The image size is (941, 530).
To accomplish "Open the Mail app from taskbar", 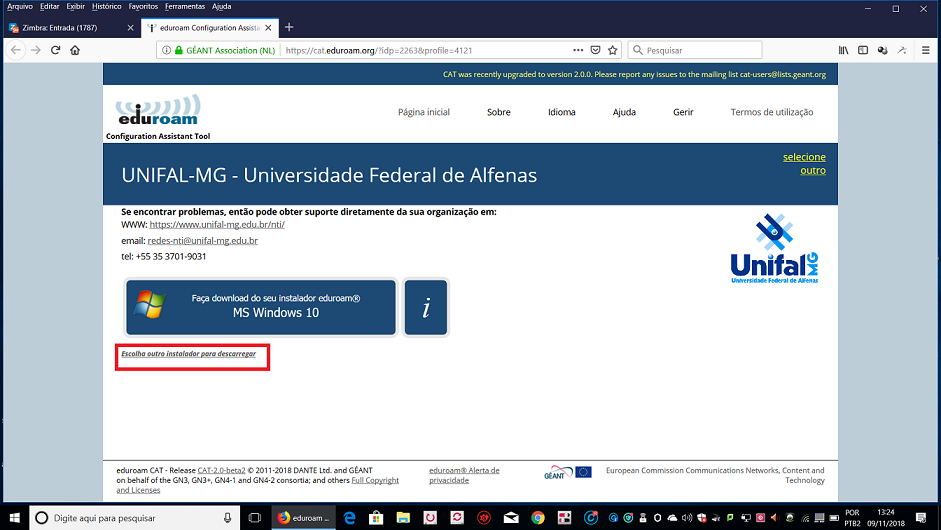I will [x=511, y=517].
